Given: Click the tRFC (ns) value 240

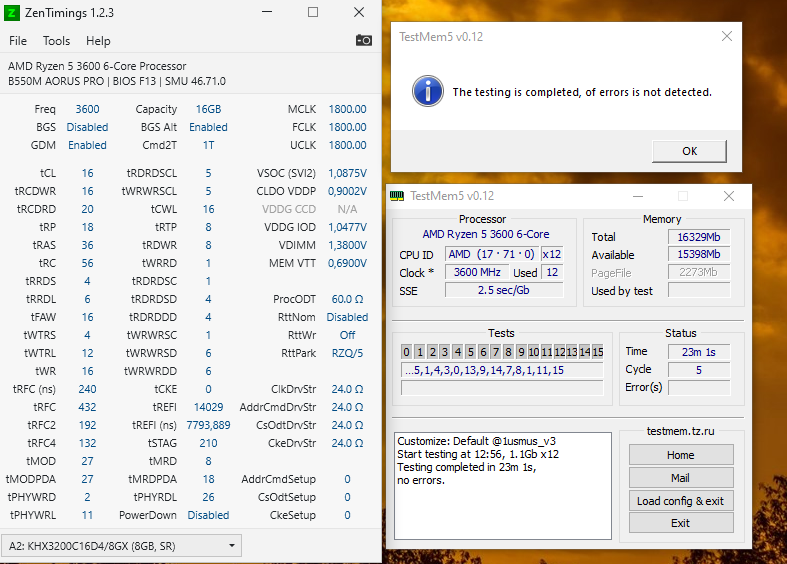Looking at the screenshot, I should (87, 389).
